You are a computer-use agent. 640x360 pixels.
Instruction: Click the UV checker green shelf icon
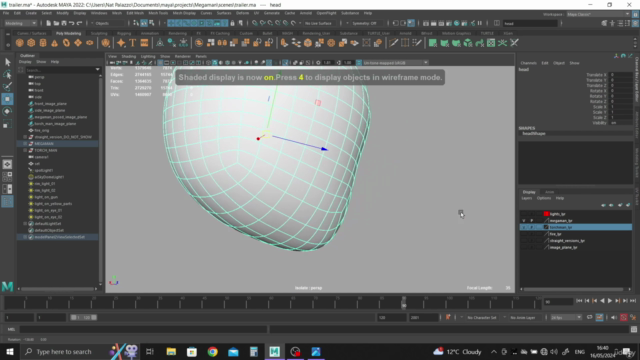(491, 43)
